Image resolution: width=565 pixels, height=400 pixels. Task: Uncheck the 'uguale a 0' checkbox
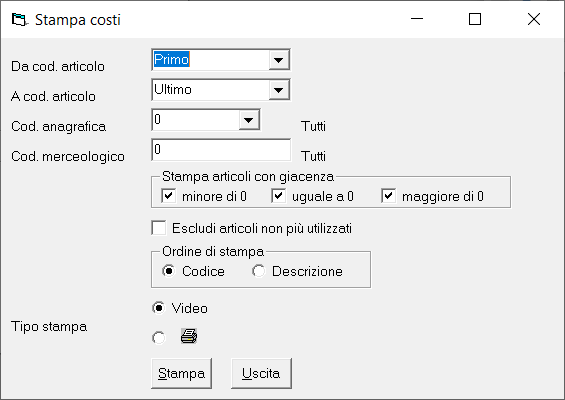click(x=279, y=196)
